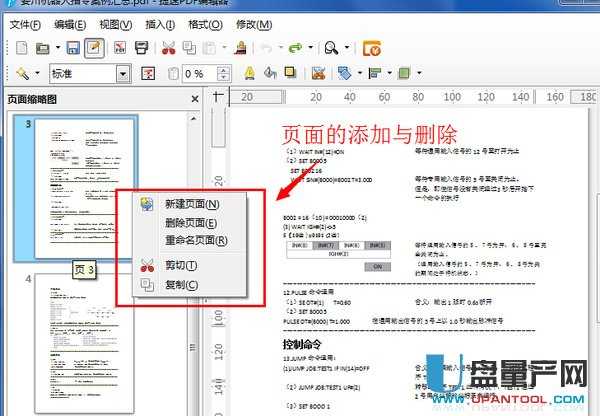Click the Export as PDF icon

(x=119, y=47)
